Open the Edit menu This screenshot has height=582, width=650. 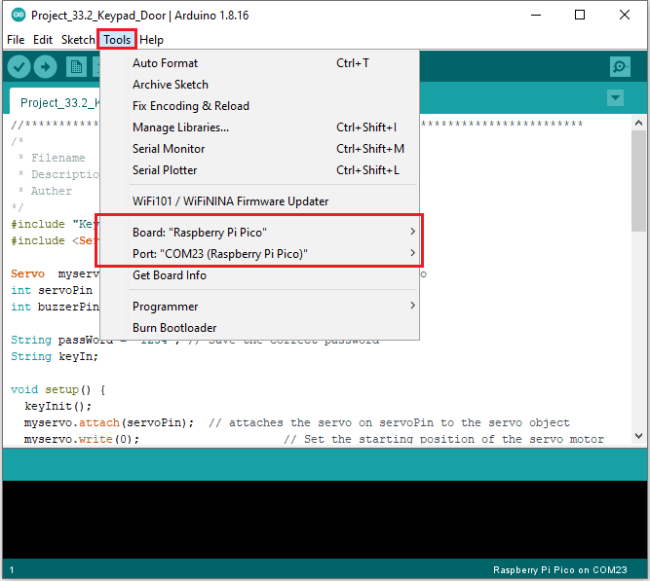(43, 40)
